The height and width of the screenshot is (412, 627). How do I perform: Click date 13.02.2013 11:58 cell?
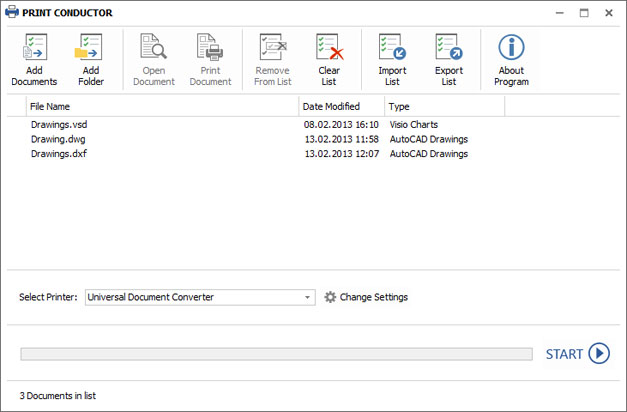pos(341,139)
